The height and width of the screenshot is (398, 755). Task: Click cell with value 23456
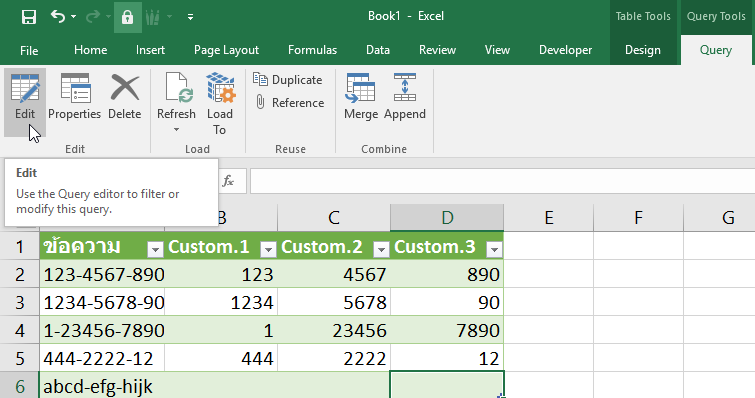click(334, 330)
